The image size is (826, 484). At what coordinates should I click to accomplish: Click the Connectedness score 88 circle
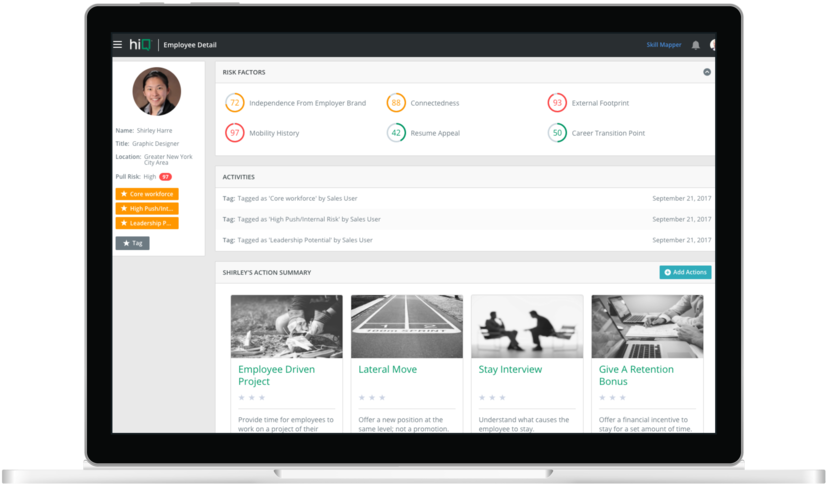click(396, 103)
